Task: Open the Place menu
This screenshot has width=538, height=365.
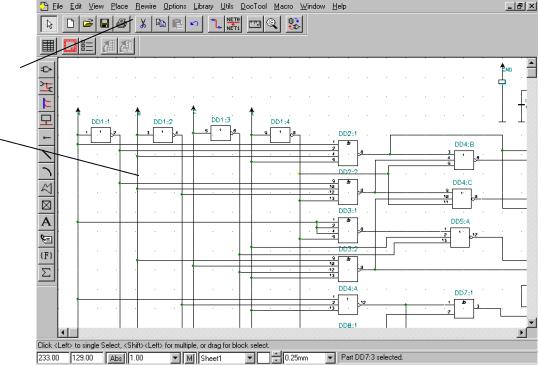Action: pyautogui.click(x=119, y=6)
